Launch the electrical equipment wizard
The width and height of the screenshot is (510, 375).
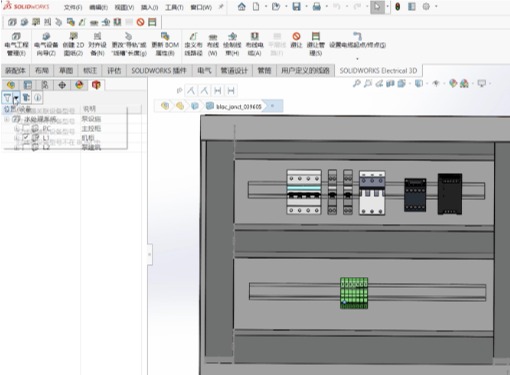[x=46, y=44]
